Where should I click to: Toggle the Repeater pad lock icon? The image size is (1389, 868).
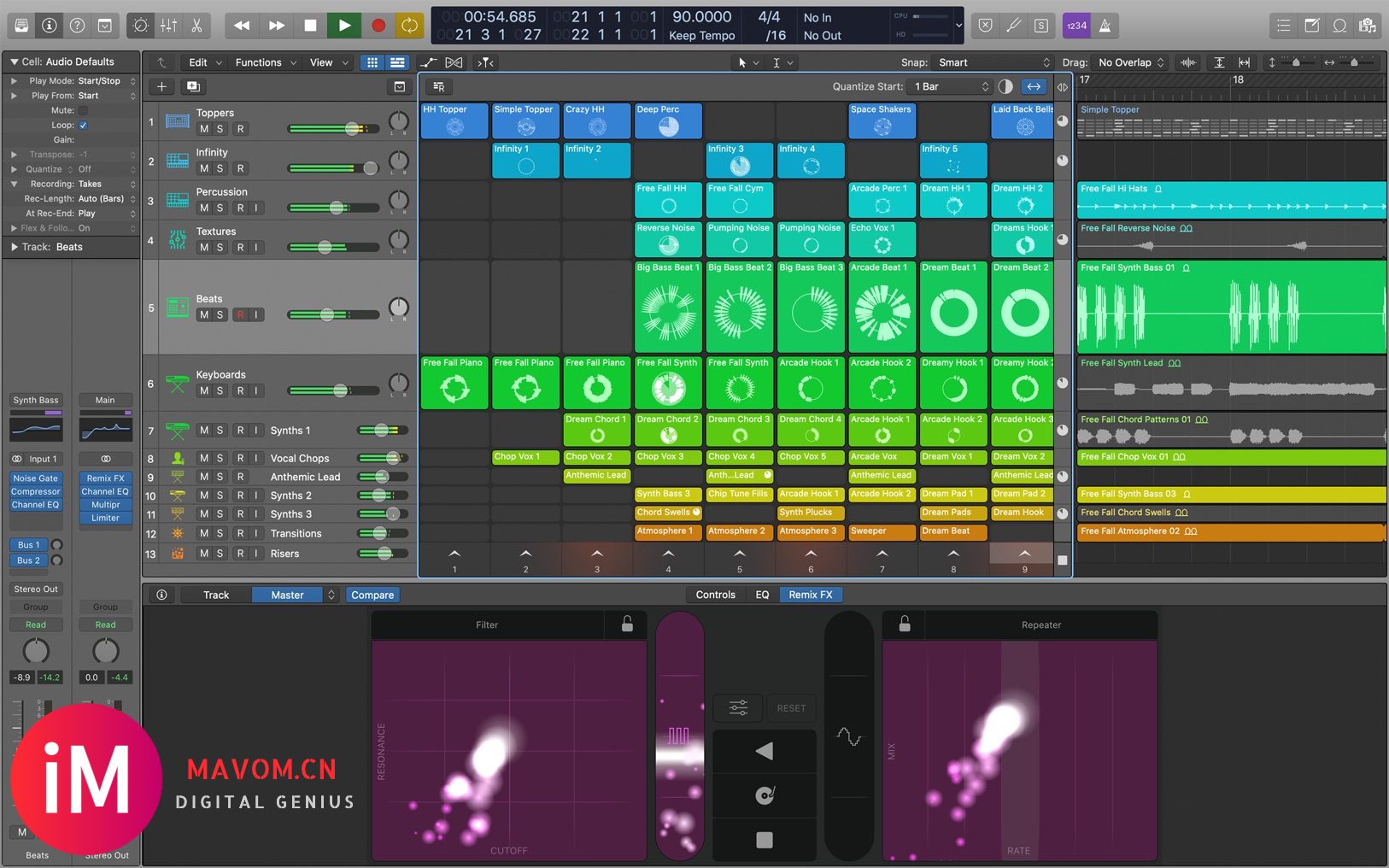(905, 624)
